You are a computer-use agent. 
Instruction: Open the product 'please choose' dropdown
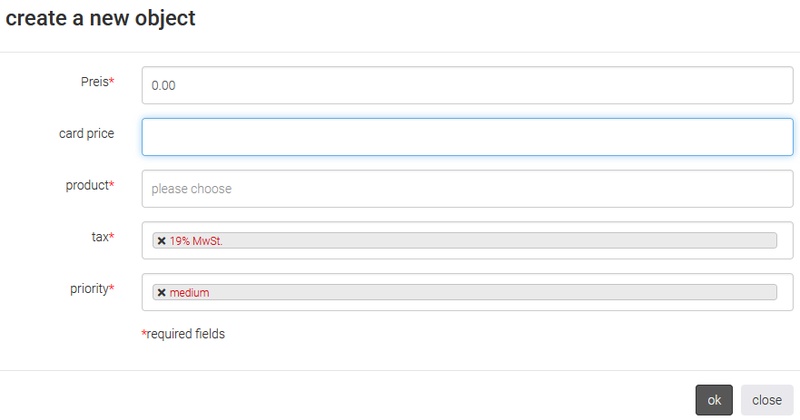(x=467, y=189)
